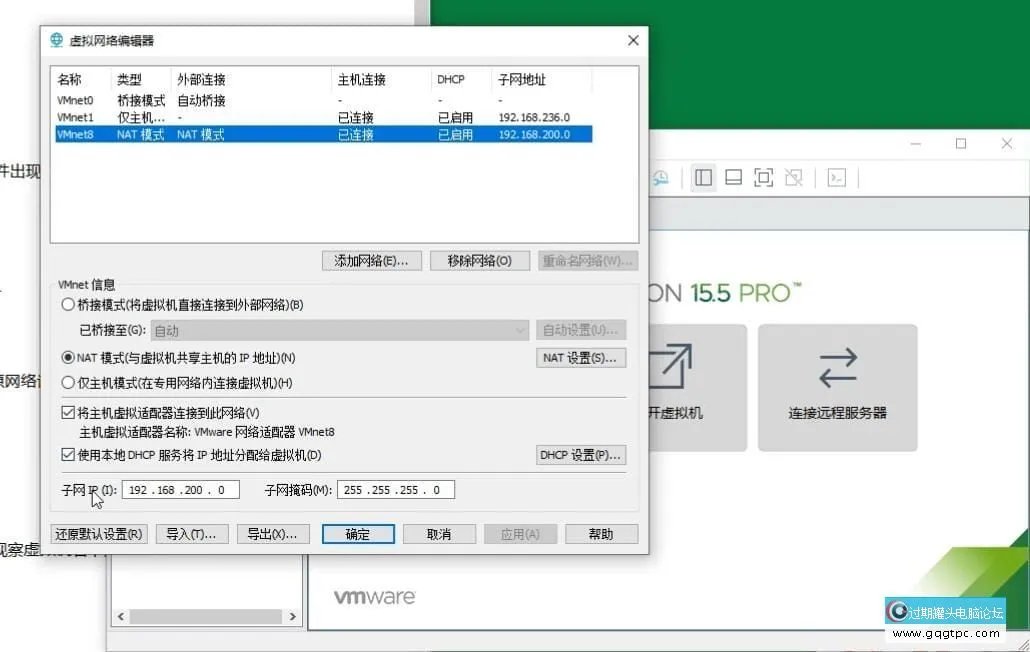Viewport: 1030px width, 652px height.
Task: Select the 桥接模式 radio button
Action: pos(68,305)
